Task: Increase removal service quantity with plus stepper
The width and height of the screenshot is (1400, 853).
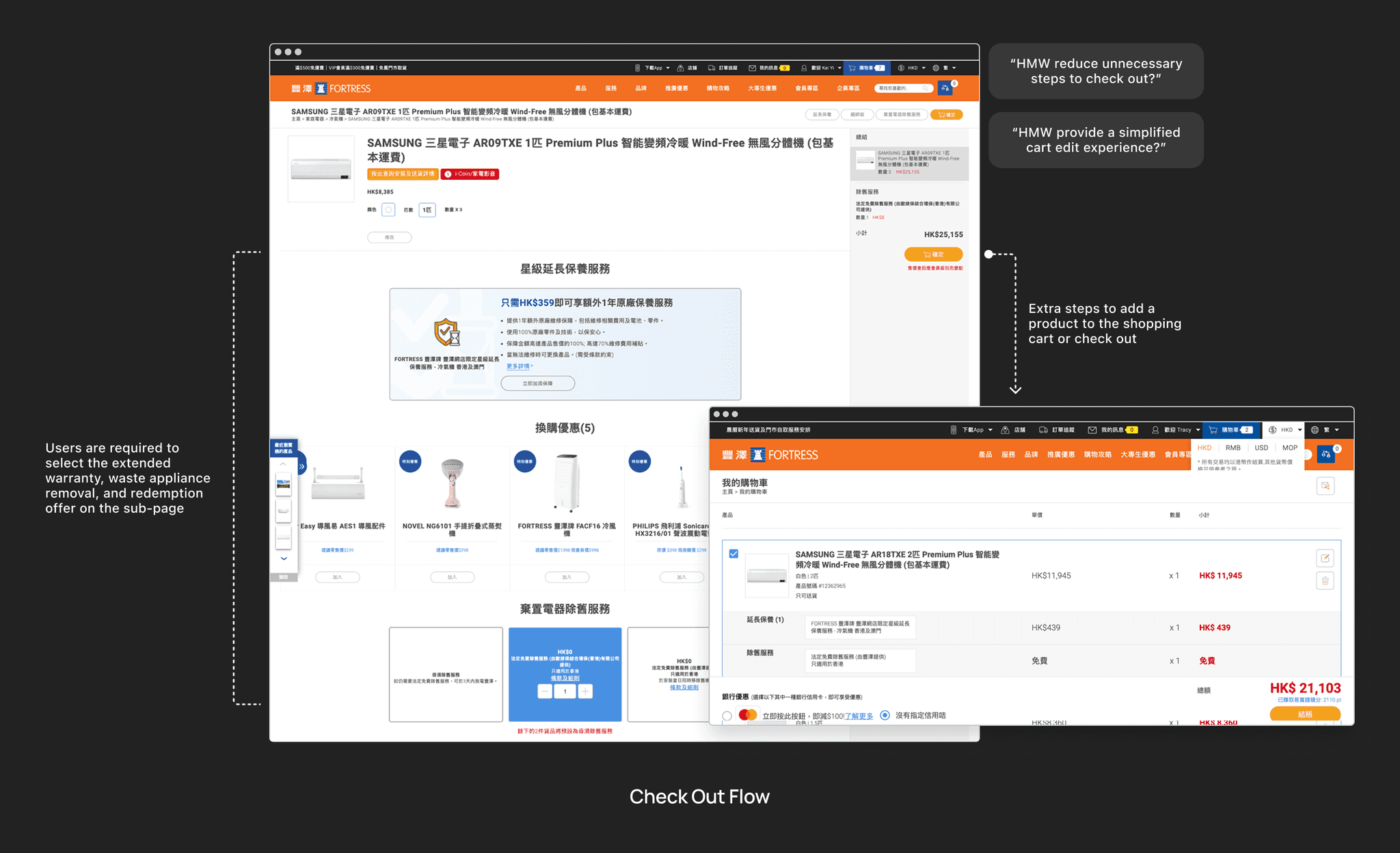Action: 585,691
